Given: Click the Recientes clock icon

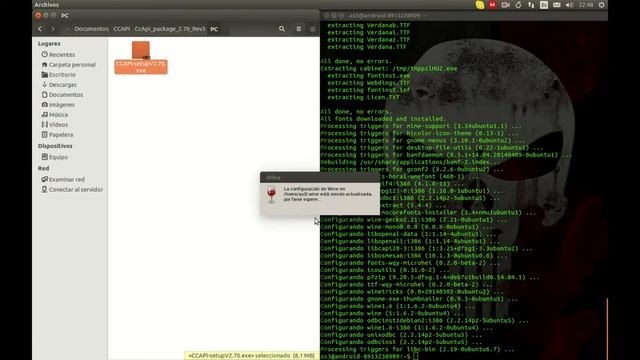Looking at the screenshot, I should 44,54.
